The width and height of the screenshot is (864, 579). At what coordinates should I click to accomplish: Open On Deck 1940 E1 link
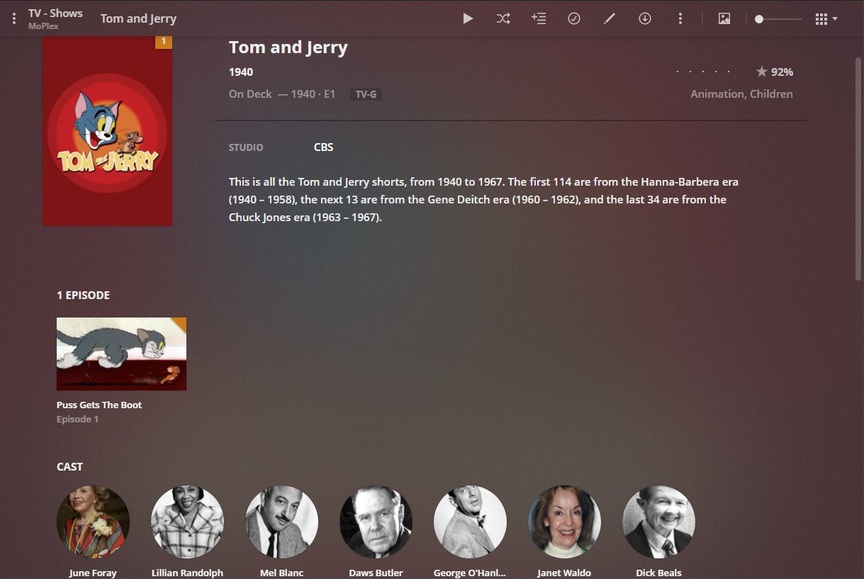pos(282,94)
